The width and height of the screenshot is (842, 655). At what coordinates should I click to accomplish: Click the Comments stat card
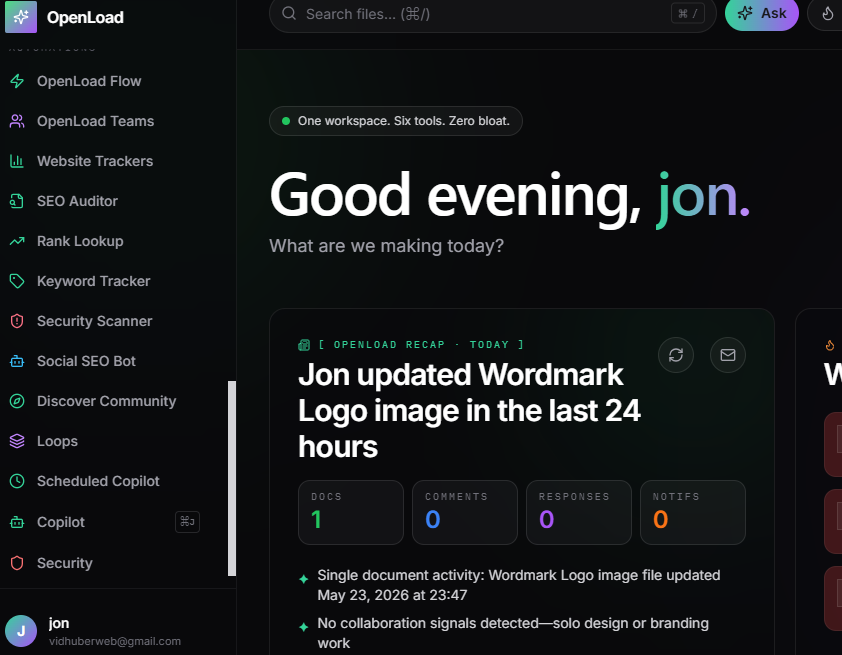(x=464, y=512)
